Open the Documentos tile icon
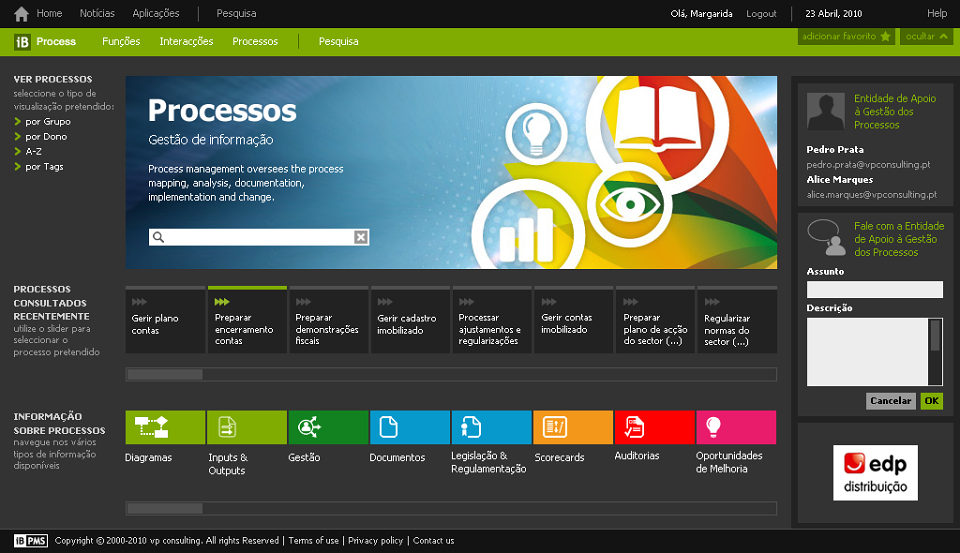 410,427
